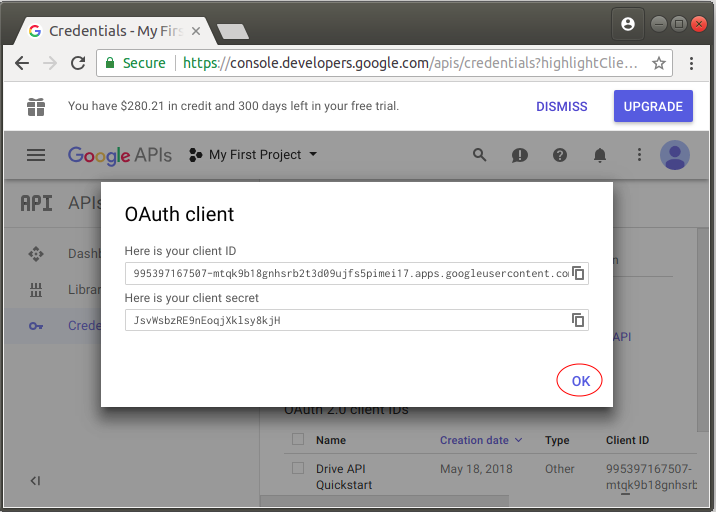Select the client ID text field
The image size is (716, 512).
357,273
